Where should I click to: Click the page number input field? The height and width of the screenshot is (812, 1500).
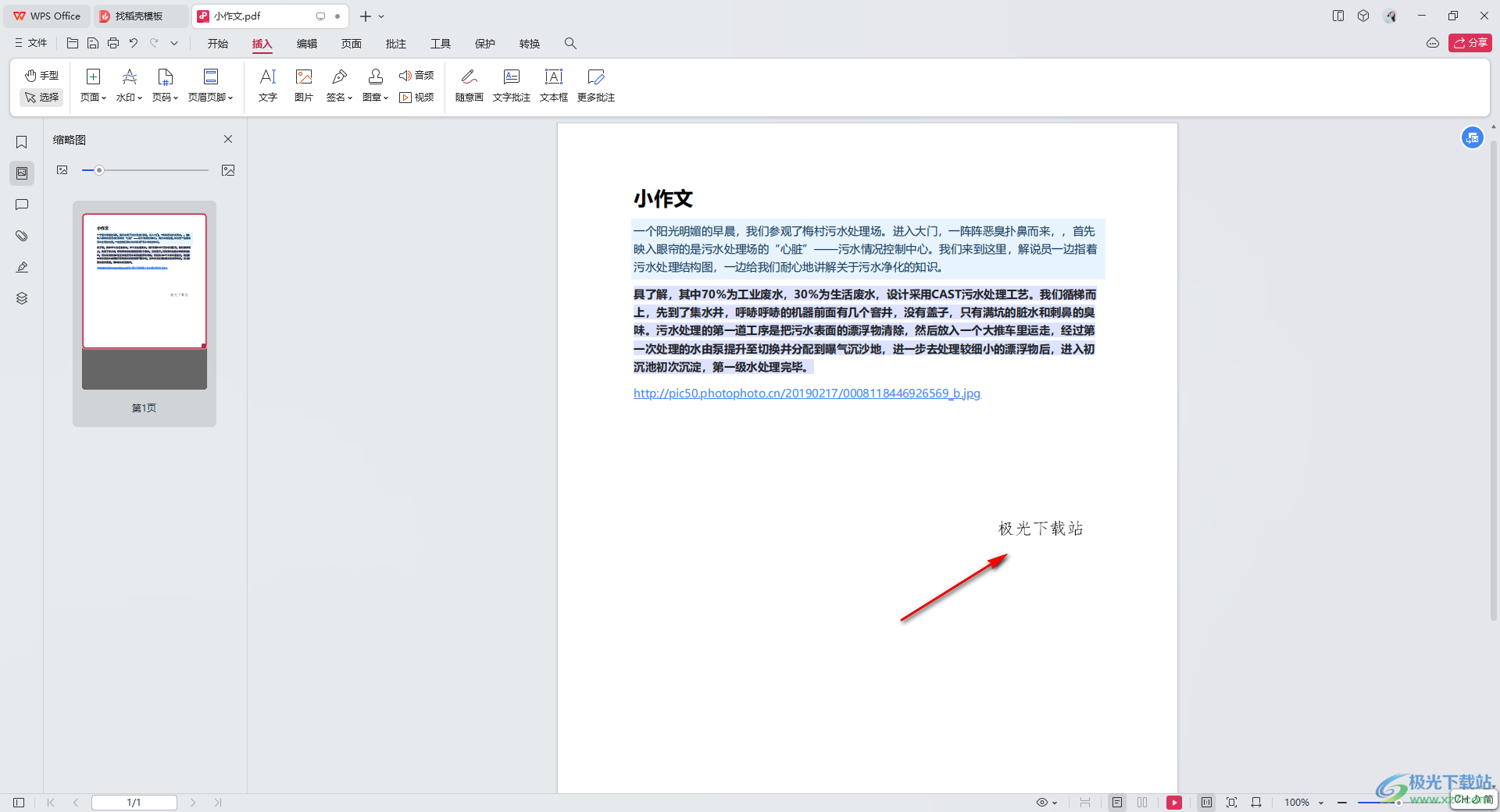pyautogui.click(x=134, y=803)
